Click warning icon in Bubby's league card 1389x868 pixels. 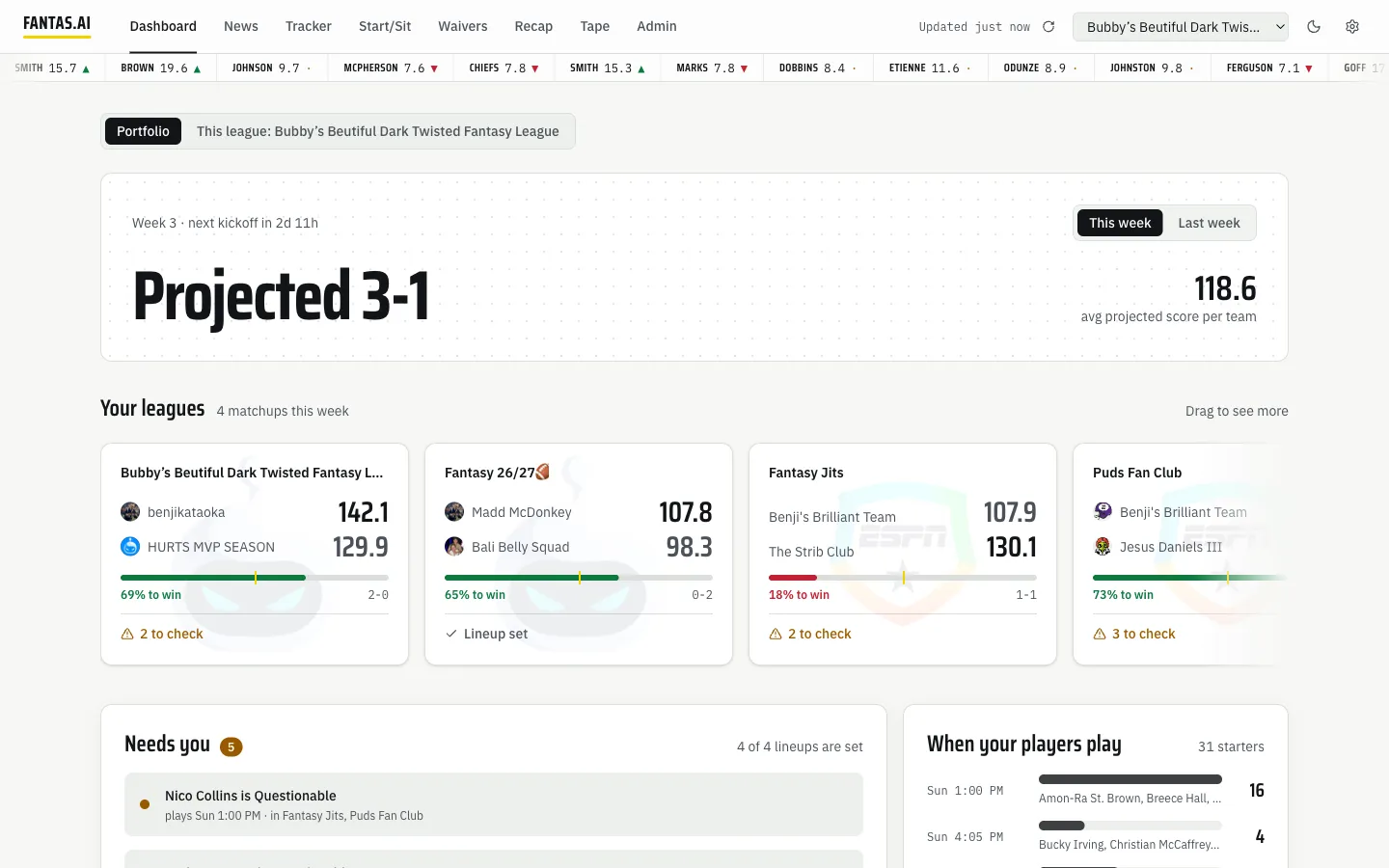127,634
